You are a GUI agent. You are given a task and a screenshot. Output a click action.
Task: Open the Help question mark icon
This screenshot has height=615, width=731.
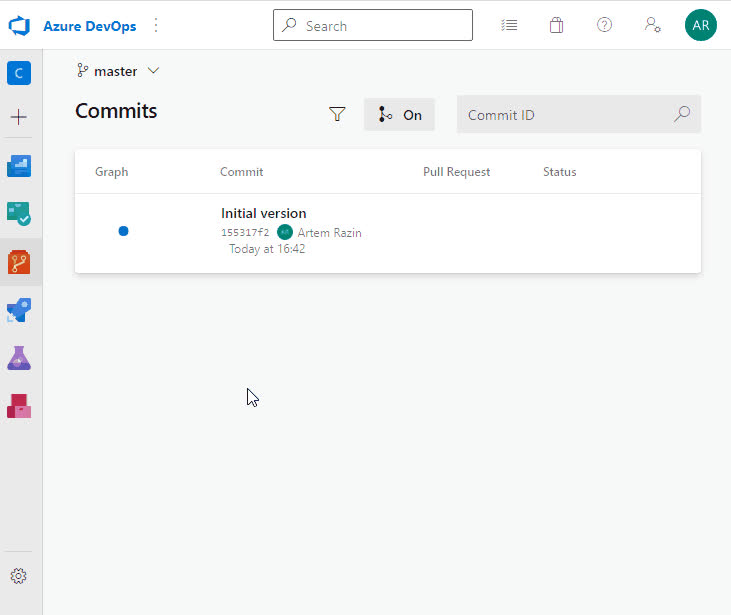point(604,25)
